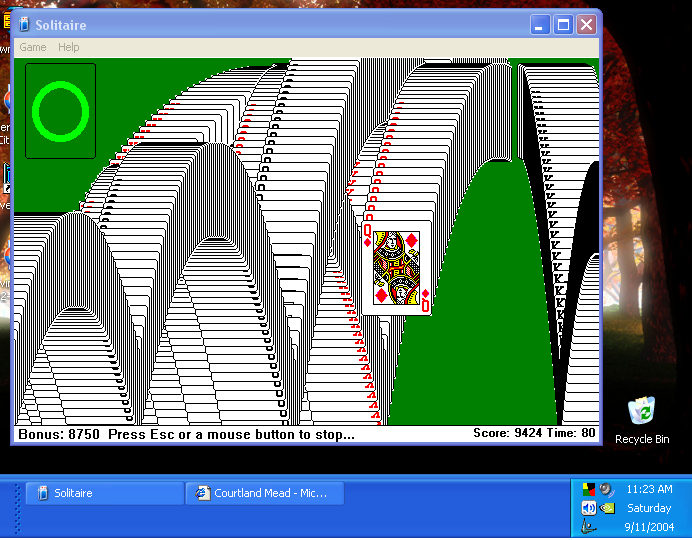Open Courtland Mead browser taskbar button
Image resolution: width=692 pixels, height=540 pixels.
tap(265, 493)
